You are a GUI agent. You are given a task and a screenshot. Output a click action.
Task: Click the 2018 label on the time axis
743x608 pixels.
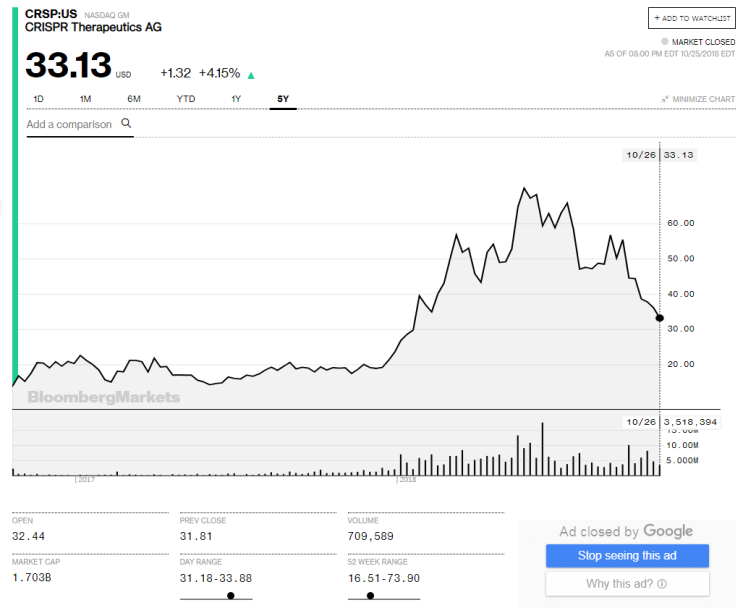click(x=408, y=480)
